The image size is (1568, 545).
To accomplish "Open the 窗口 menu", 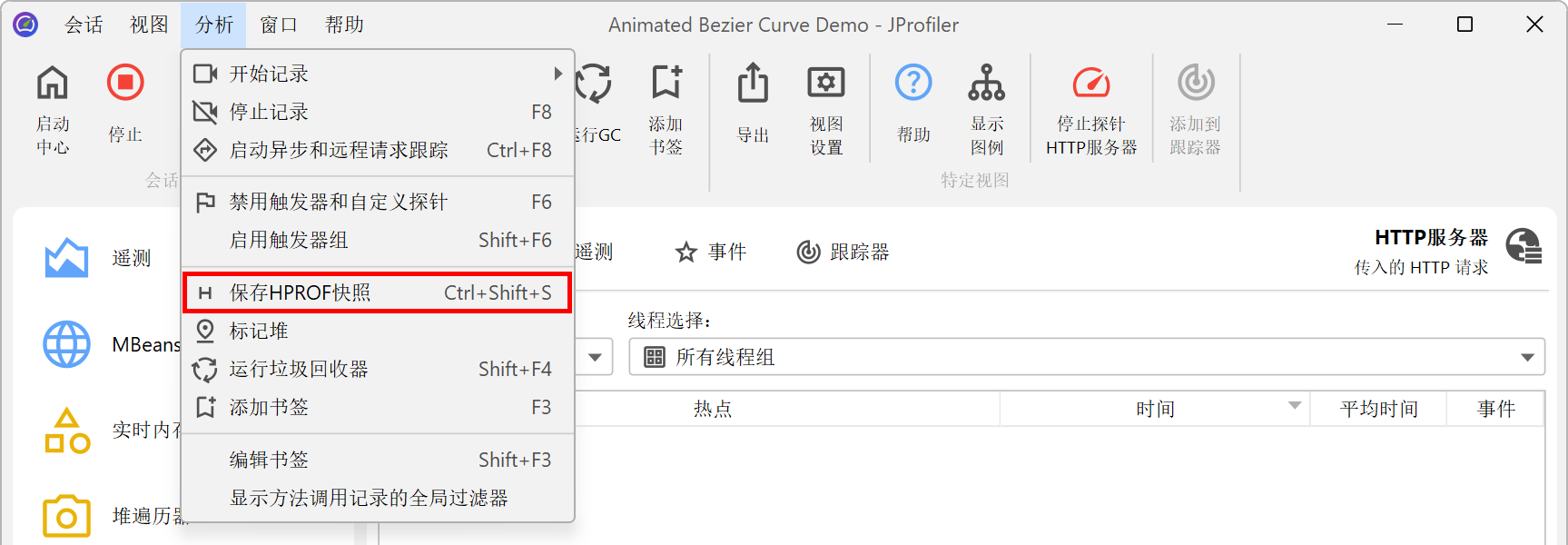I will pos(279,25).
